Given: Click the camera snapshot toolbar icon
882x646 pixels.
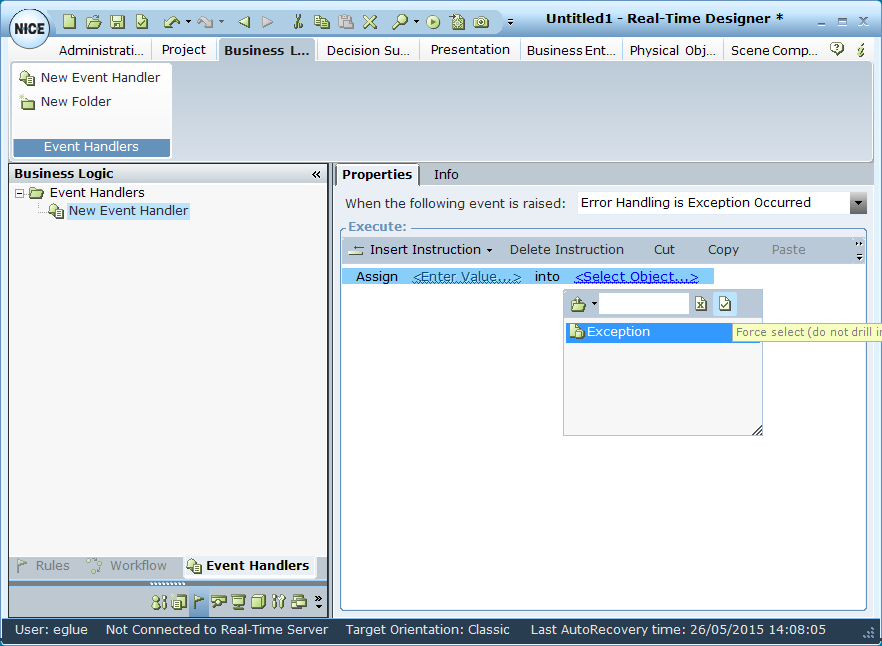Looking at the screenshot, I should tap(481, 21).
